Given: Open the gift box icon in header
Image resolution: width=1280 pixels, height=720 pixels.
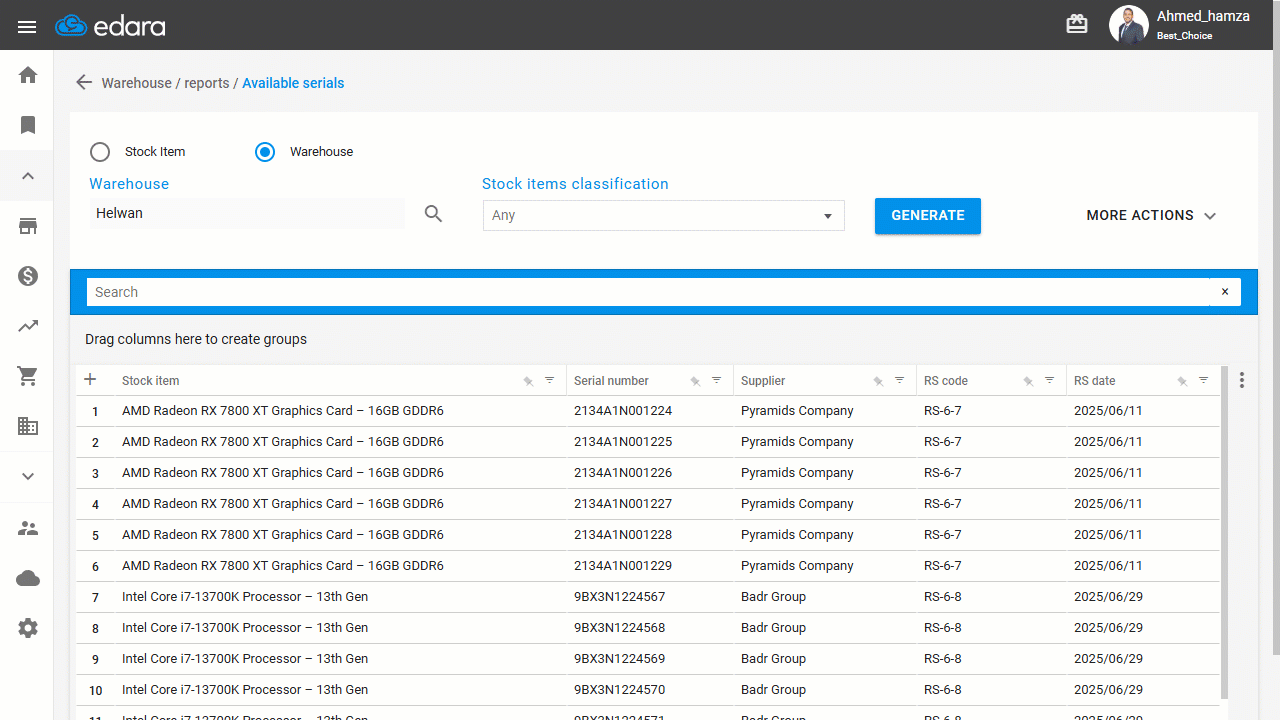Looking at the screenshot, I should 1077,24.
